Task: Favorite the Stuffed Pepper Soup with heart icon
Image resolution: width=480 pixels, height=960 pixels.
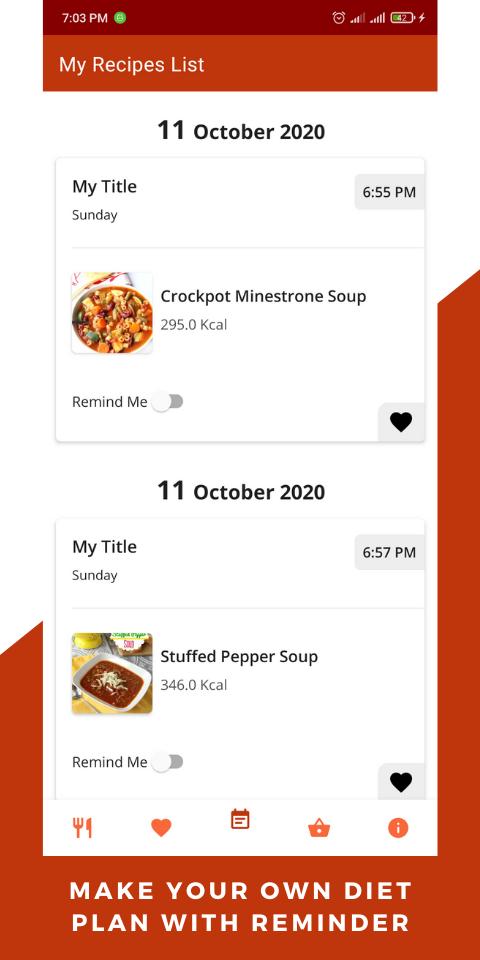Action: pos(401,782)
